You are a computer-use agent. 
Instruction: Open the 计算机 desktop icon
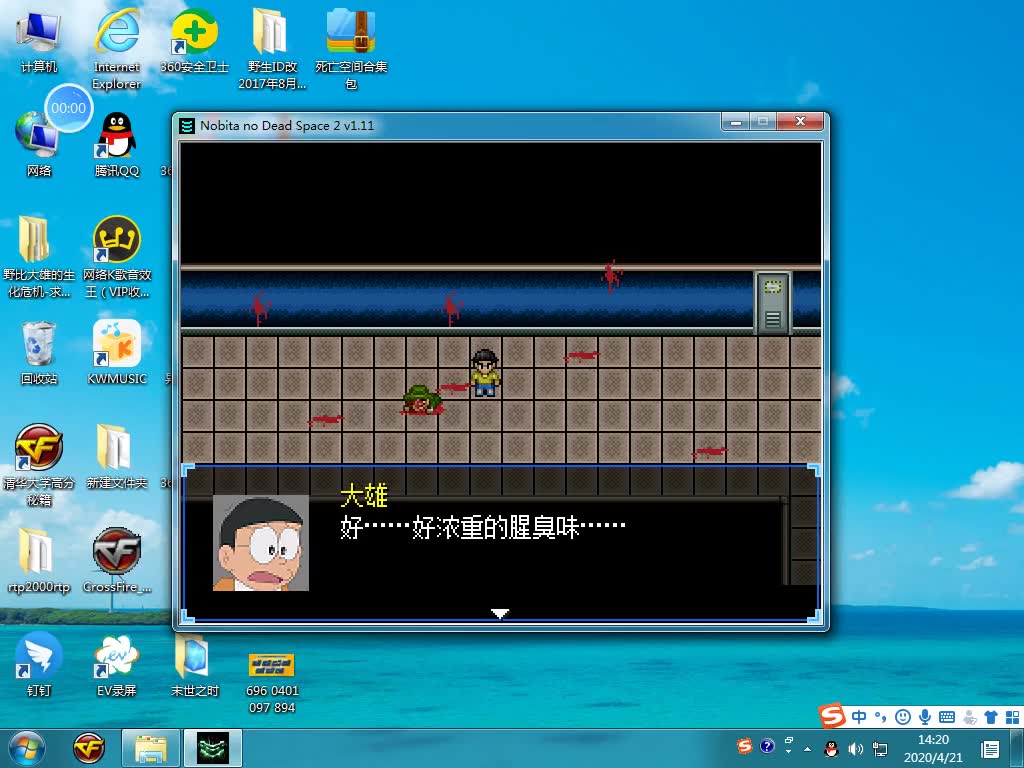point(39,40)
